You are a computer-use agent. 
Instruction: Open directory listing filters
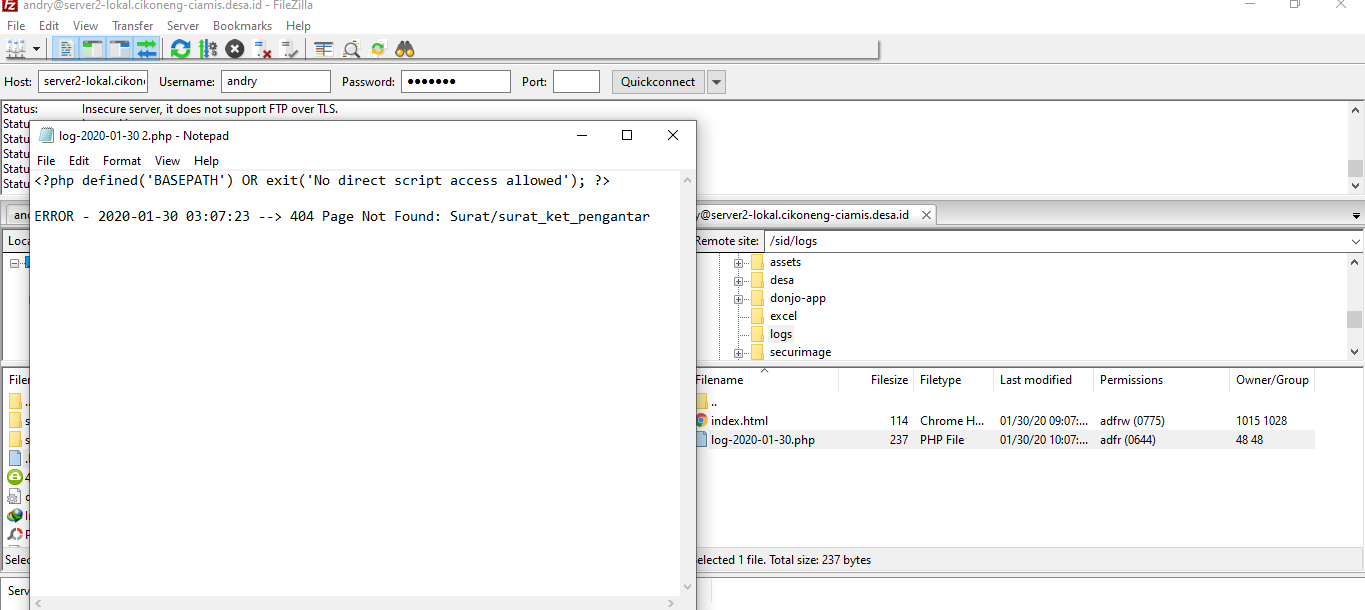[x=322, y=48]
